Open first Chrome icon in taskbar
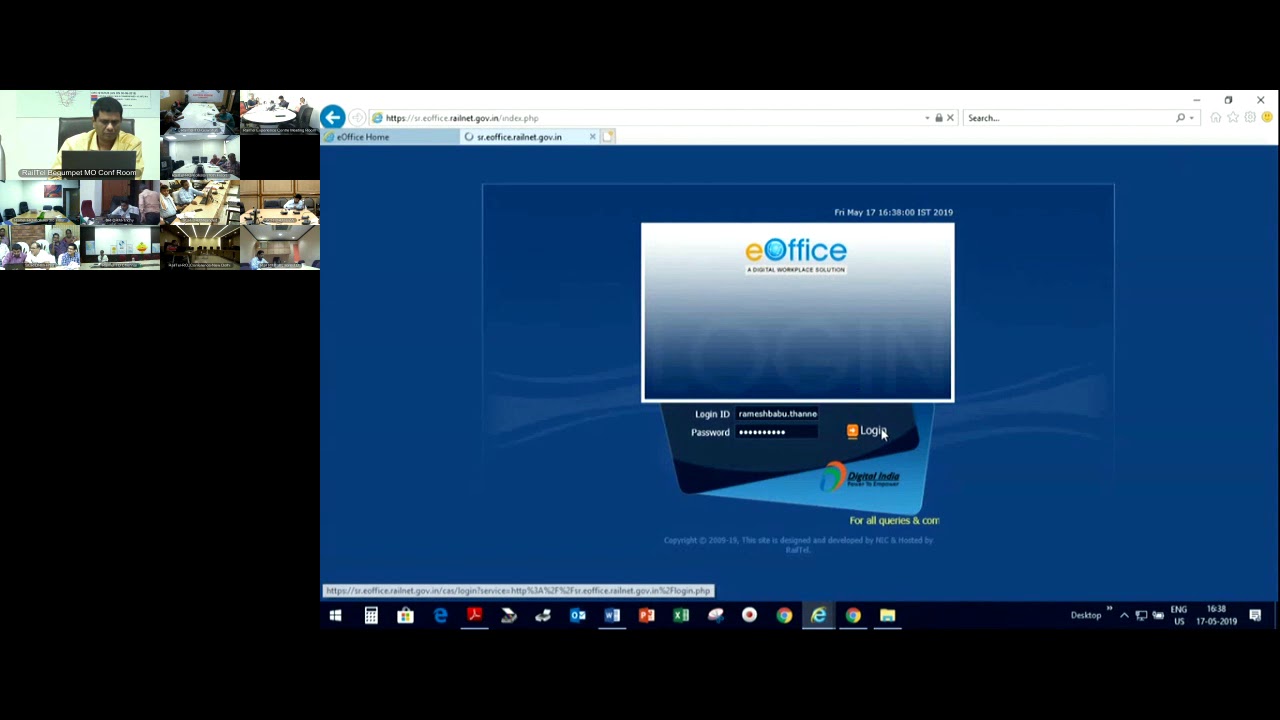 point(784,615)
